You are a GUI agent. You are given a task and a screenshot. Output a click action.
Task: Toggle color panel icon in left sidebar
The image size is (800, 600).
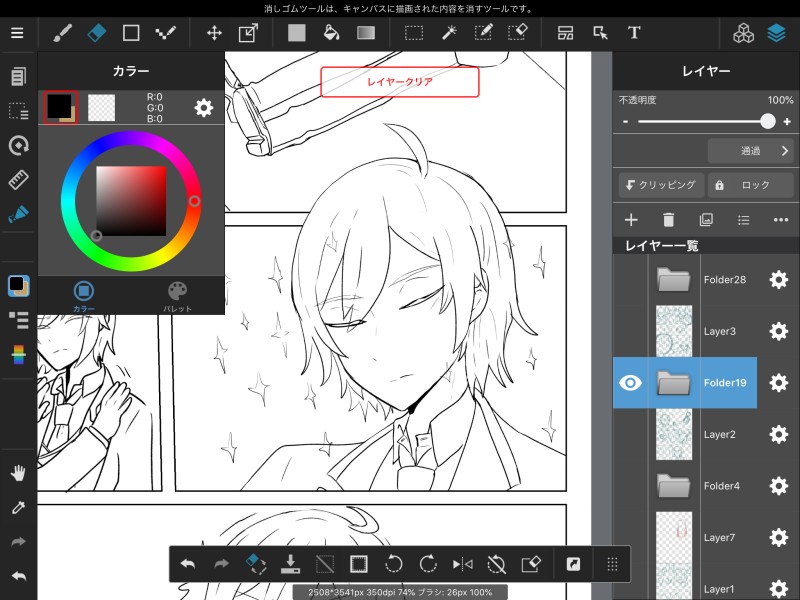[18, 286]
